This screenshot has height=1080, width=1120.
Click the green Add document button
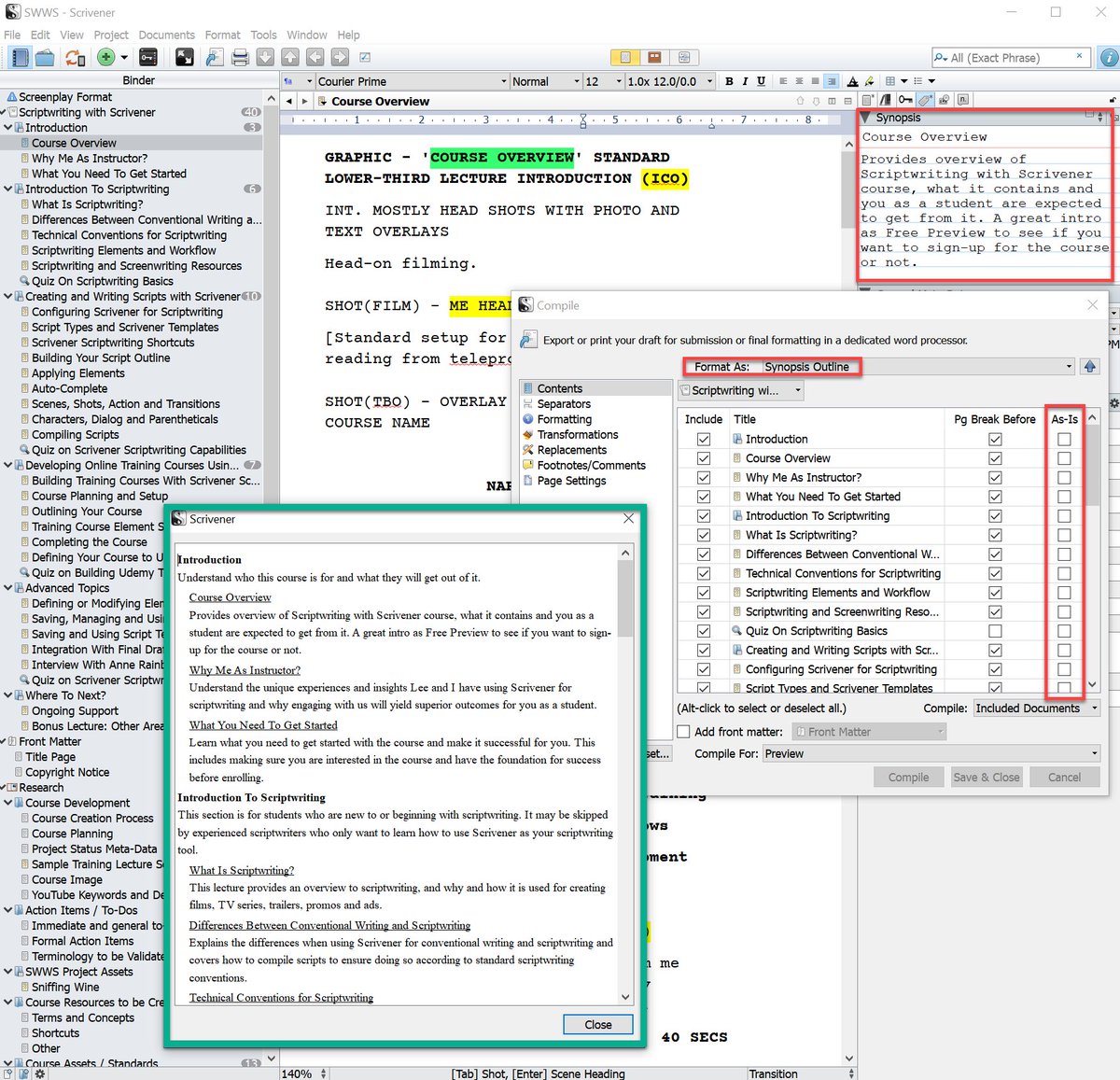106,58
